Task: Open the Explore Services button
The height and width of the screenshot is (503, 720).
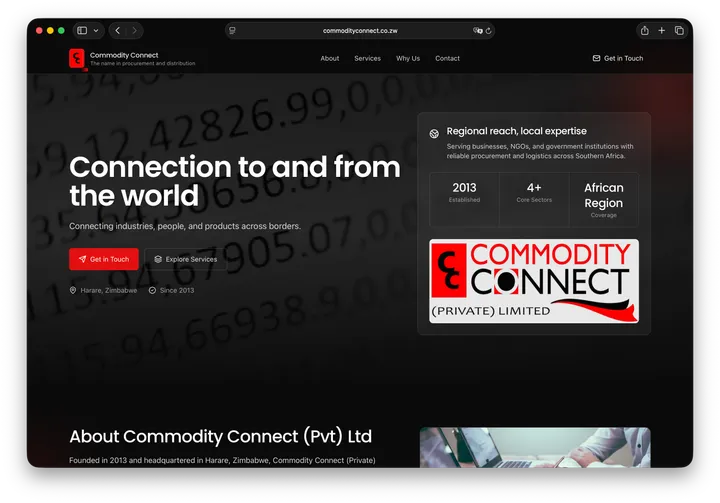Action: coord(186,259)
